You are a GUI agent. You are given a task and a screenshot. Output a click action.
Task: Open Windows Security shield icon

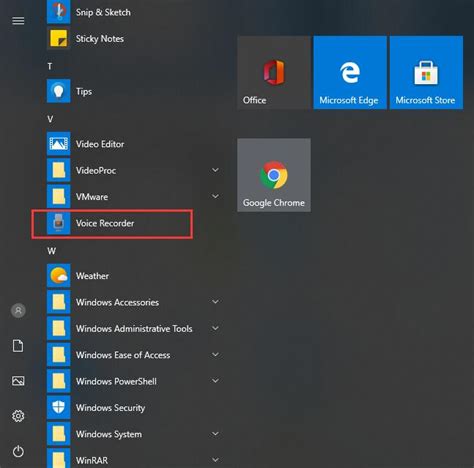pyautogui.click(x=59, y=407)
